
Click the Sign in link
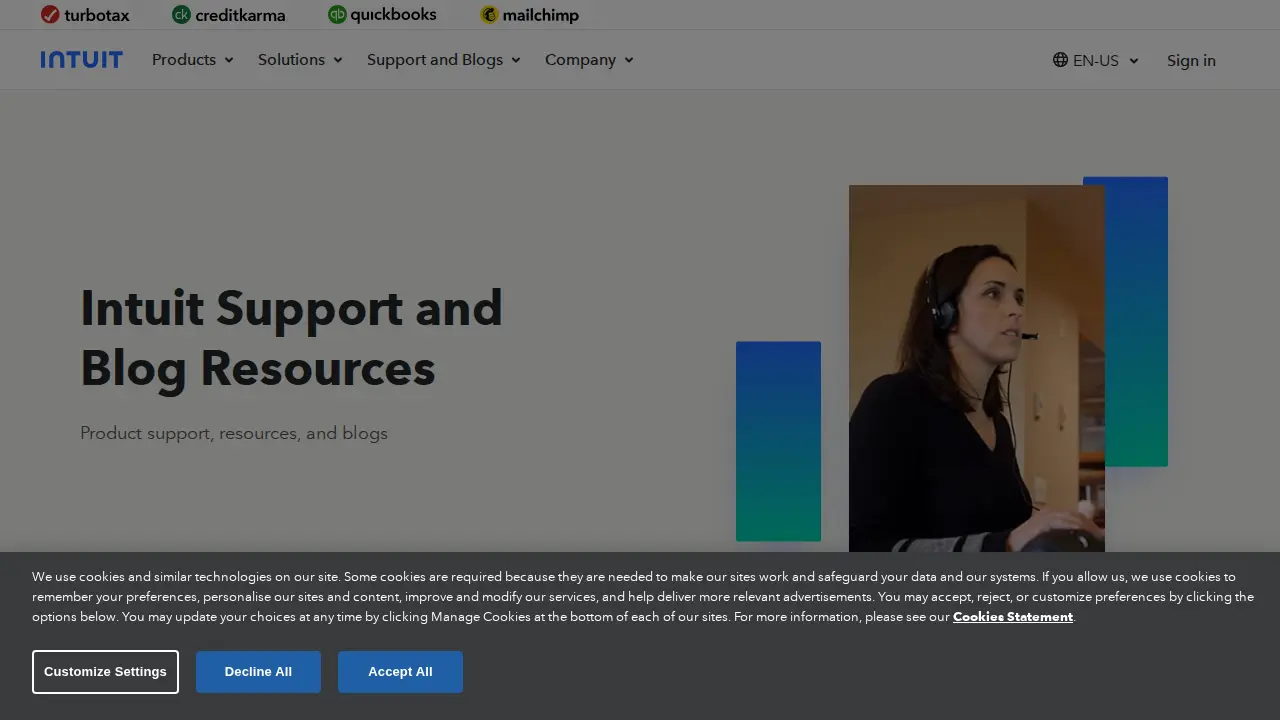pos(1191,60)
